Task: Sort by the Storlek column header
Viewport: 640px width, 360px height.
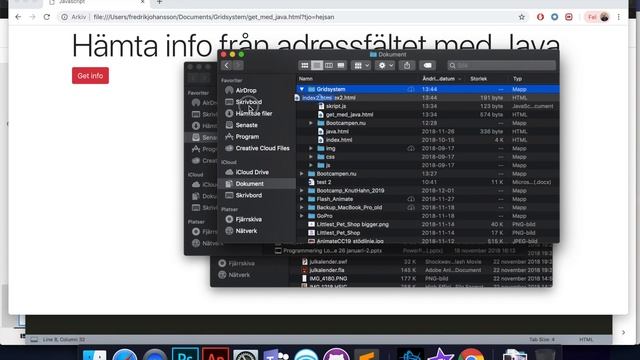Action: coord(478,79)
